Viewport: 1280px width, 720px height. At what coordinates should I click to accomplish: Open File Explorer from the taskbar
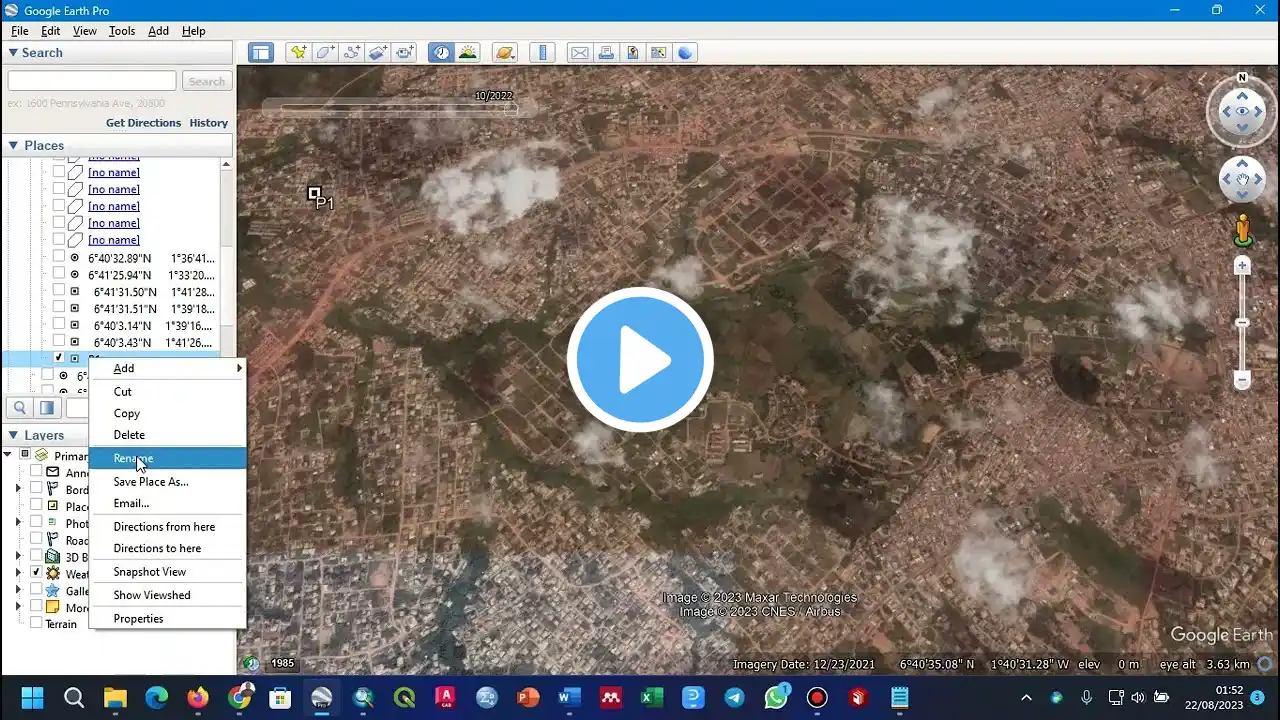[x=115, y=697]
